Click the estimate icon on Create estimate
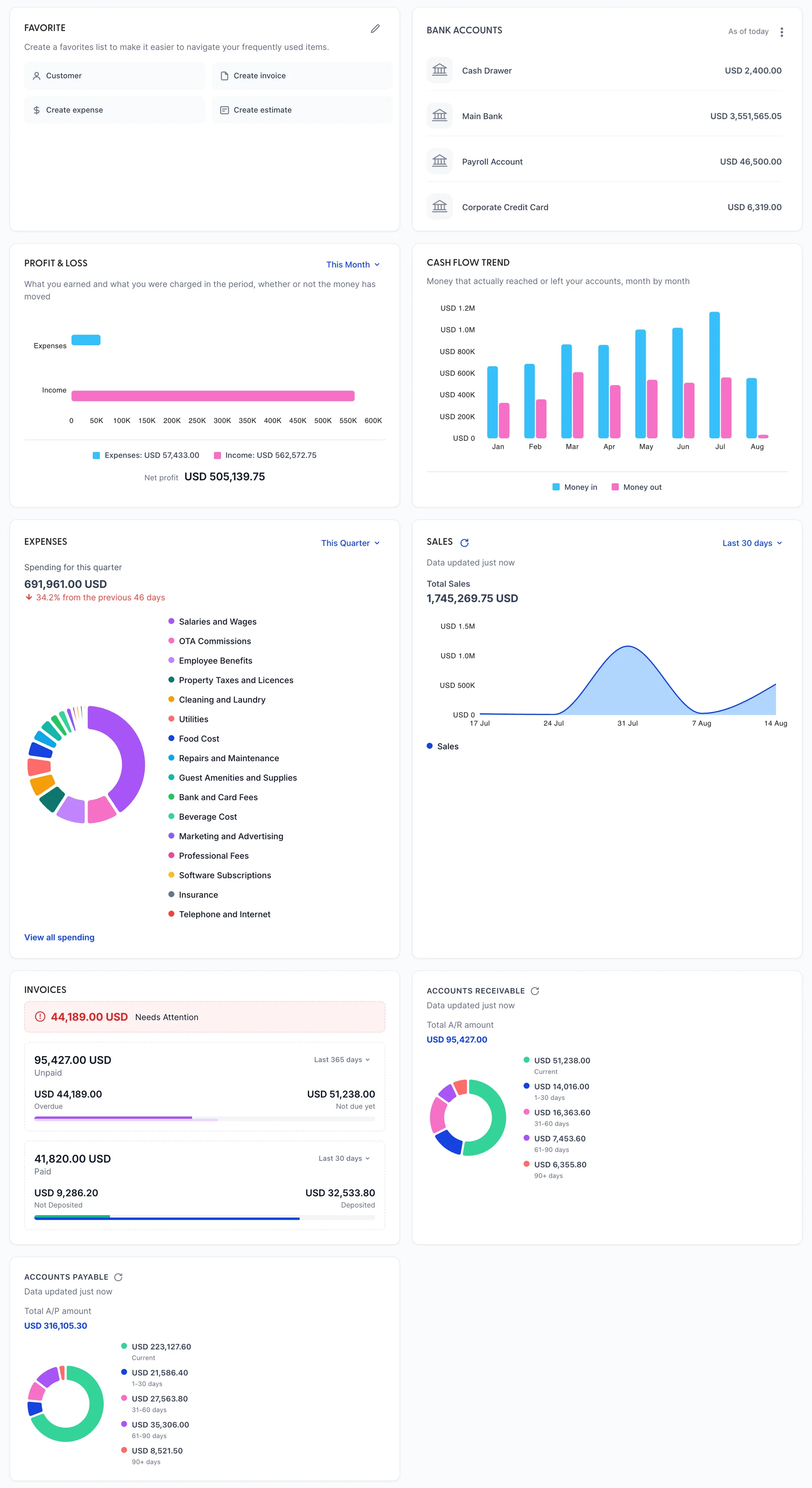The width and height of the screenshot is (812, 1488). [224, 110]
